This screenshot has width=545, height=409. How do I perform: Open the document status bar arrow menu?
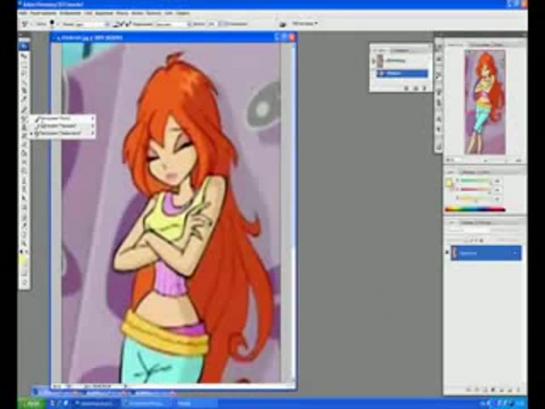[125, 386]
